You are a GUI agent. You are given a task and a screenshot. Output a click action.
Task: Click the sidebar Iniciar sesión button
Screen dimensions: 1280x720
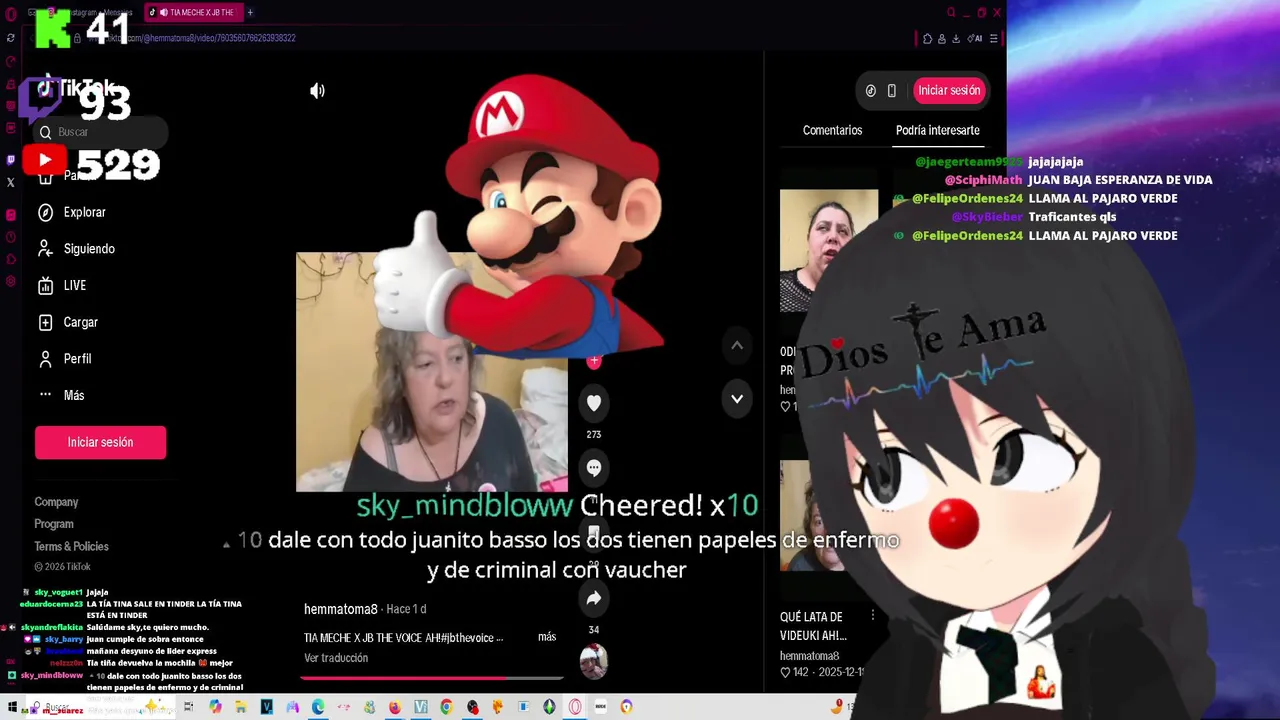coord(100,442)
